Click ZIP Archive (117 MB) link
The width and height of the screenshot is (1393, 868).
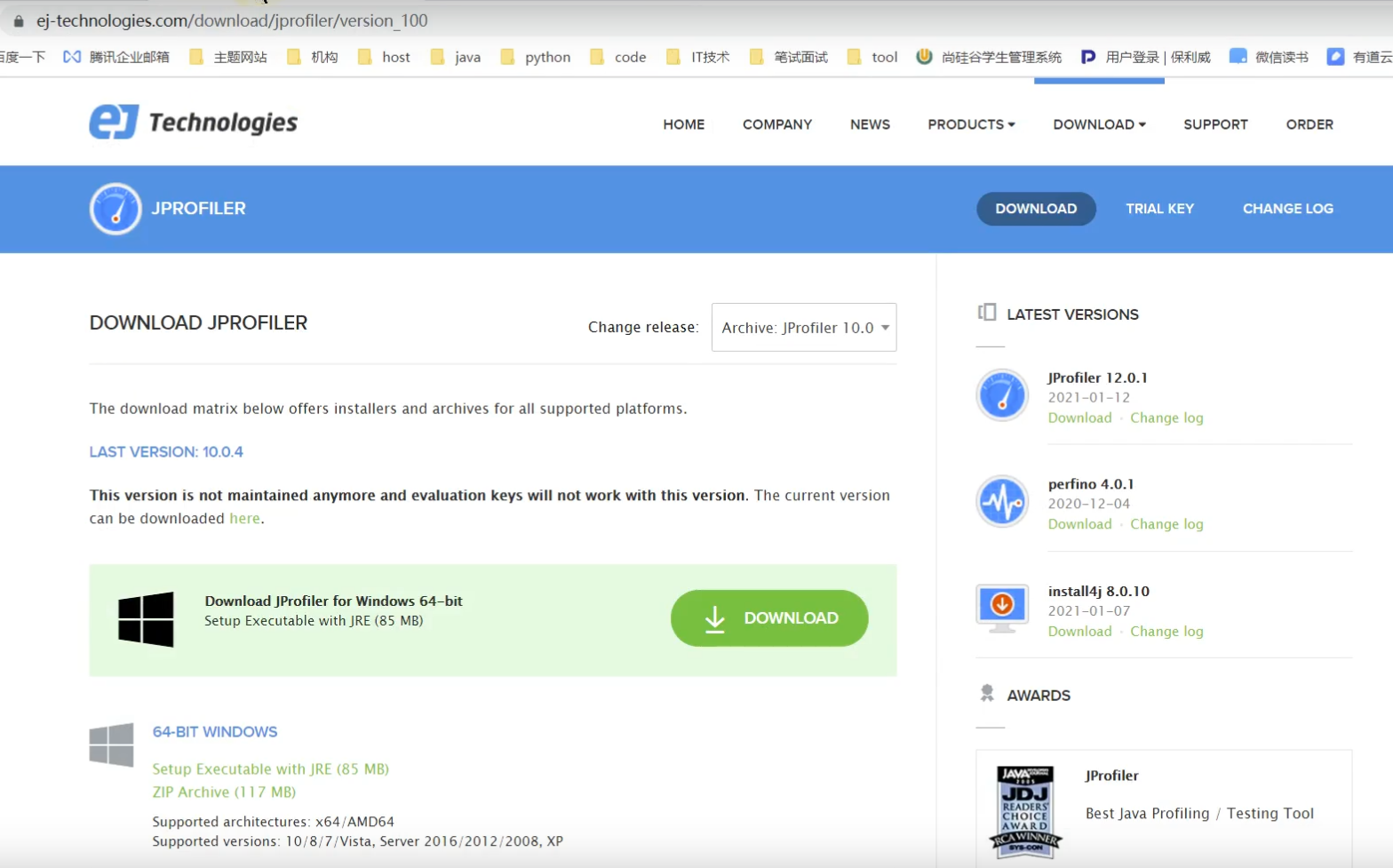[x=224, y=792]
